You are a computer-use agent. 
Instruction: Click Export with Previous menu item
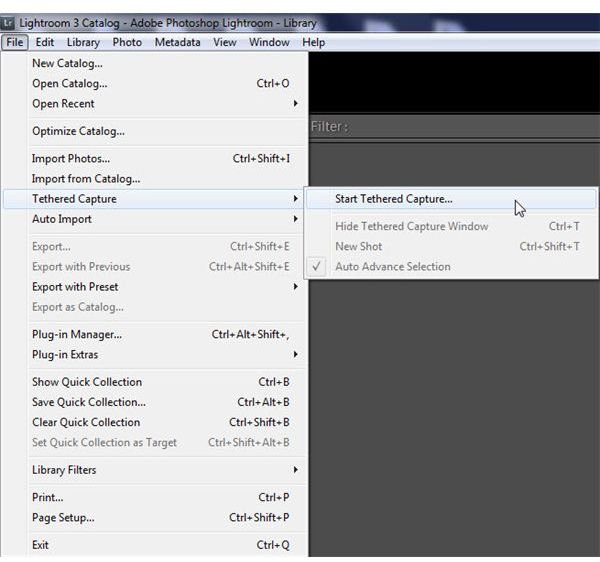155,267
